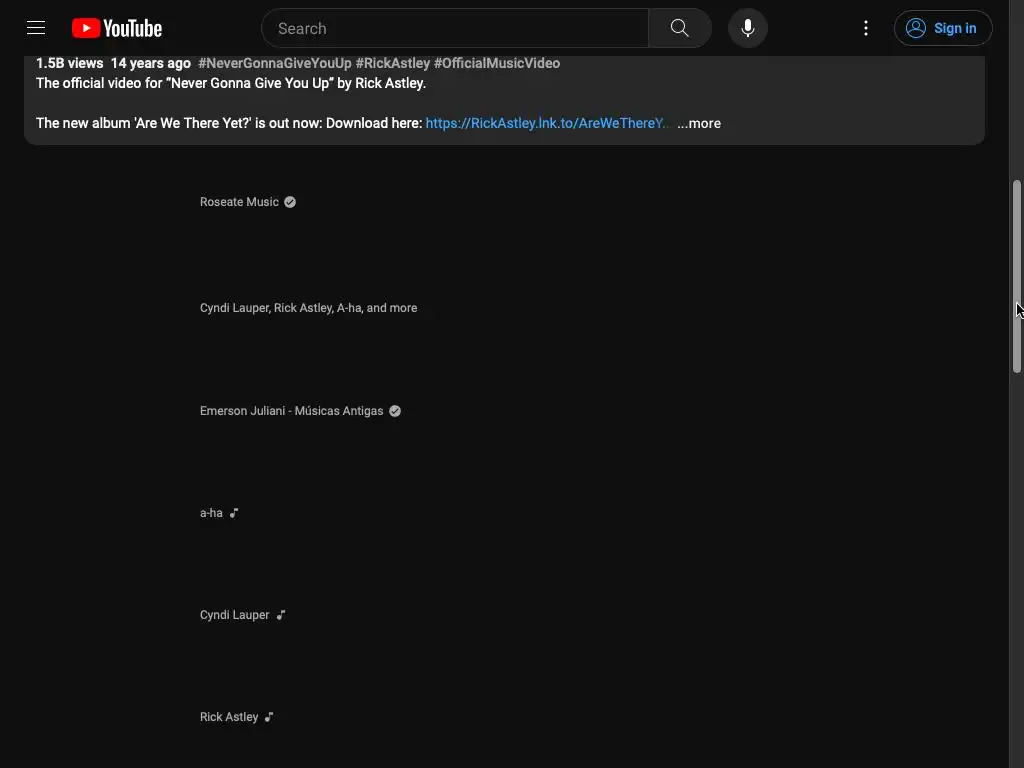Open a-ha artist channel name

211,513
